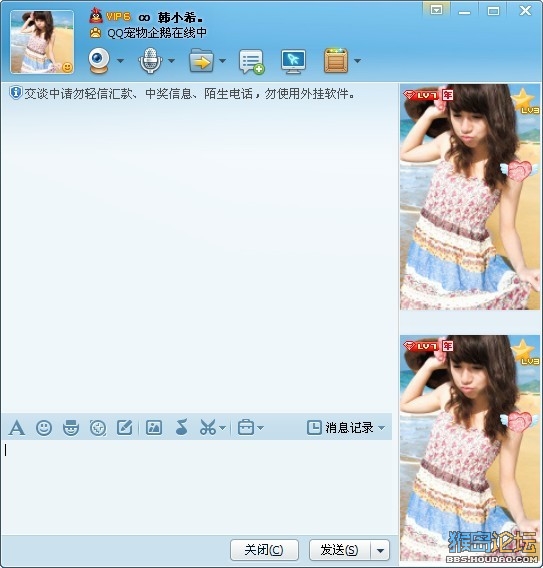Screen dimensions: 543x568
Task: Open the applications box icon
Action: [x=335, y=60]
